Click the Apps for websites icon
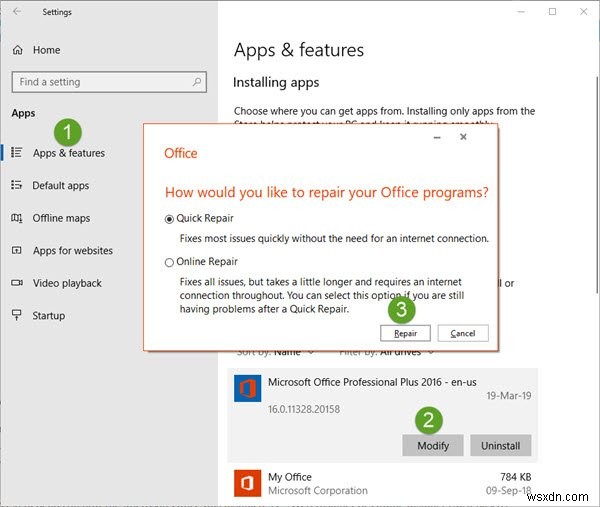 tap(16, 251)
